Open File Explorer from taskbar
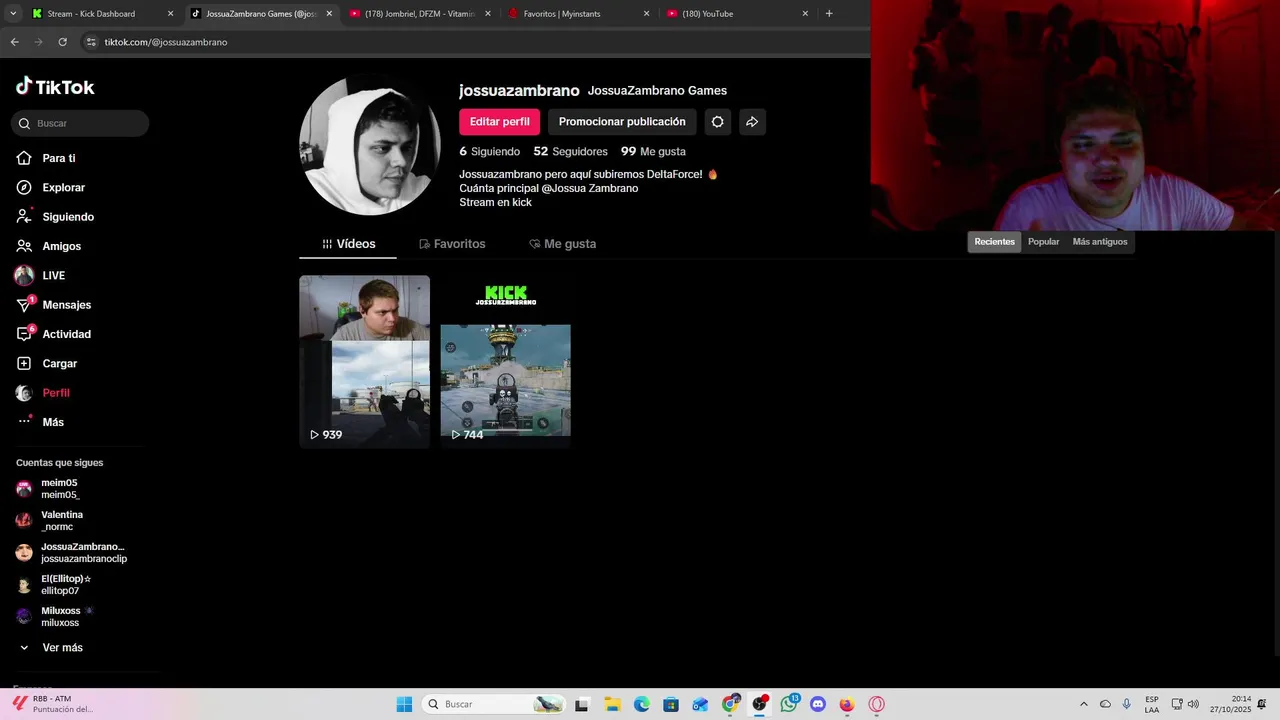The image size is (1280, 720). [612, 704]
